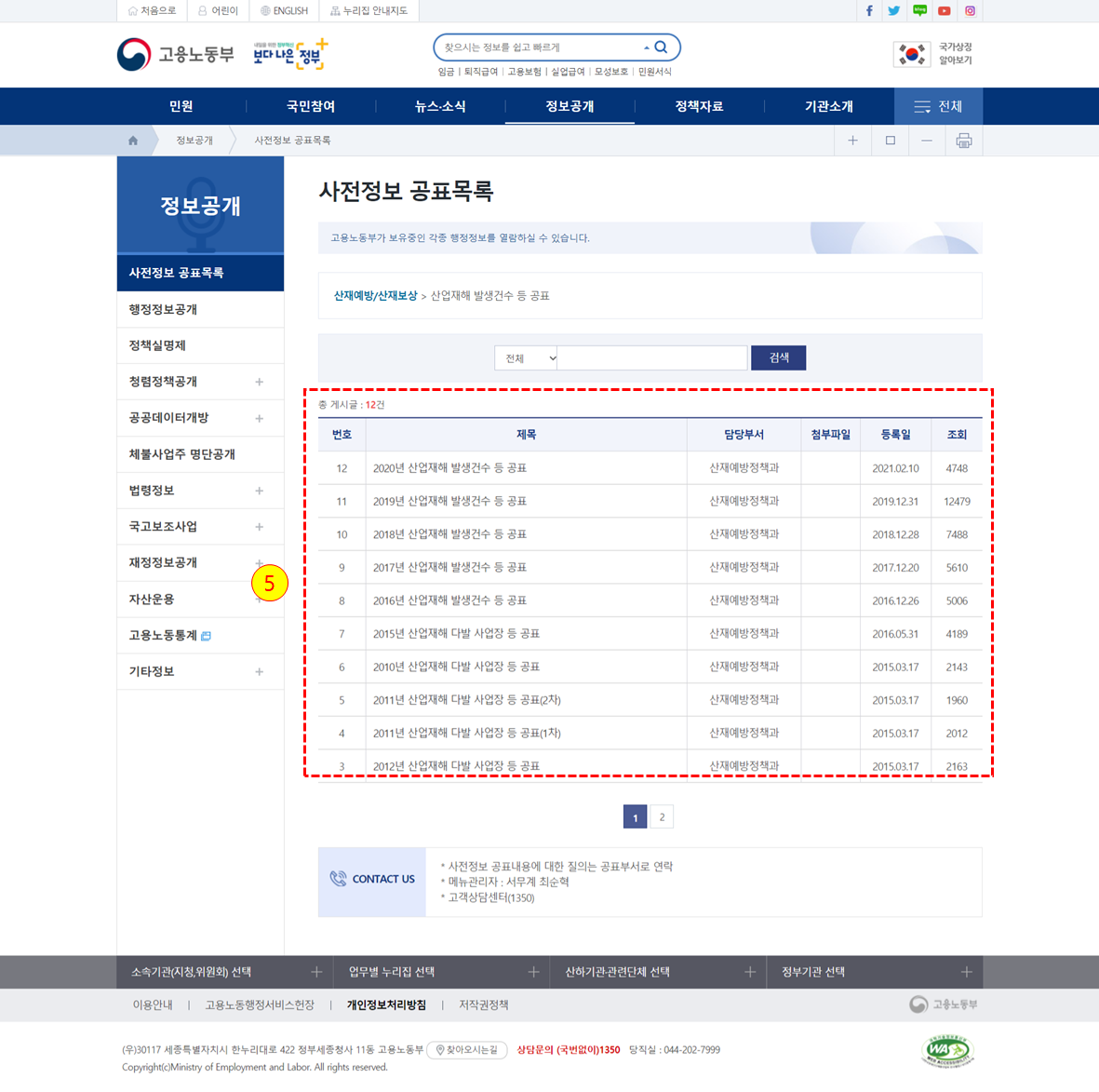
Task: Click the 실업급여 quick keyword link
Action: (x=568, y=72)
